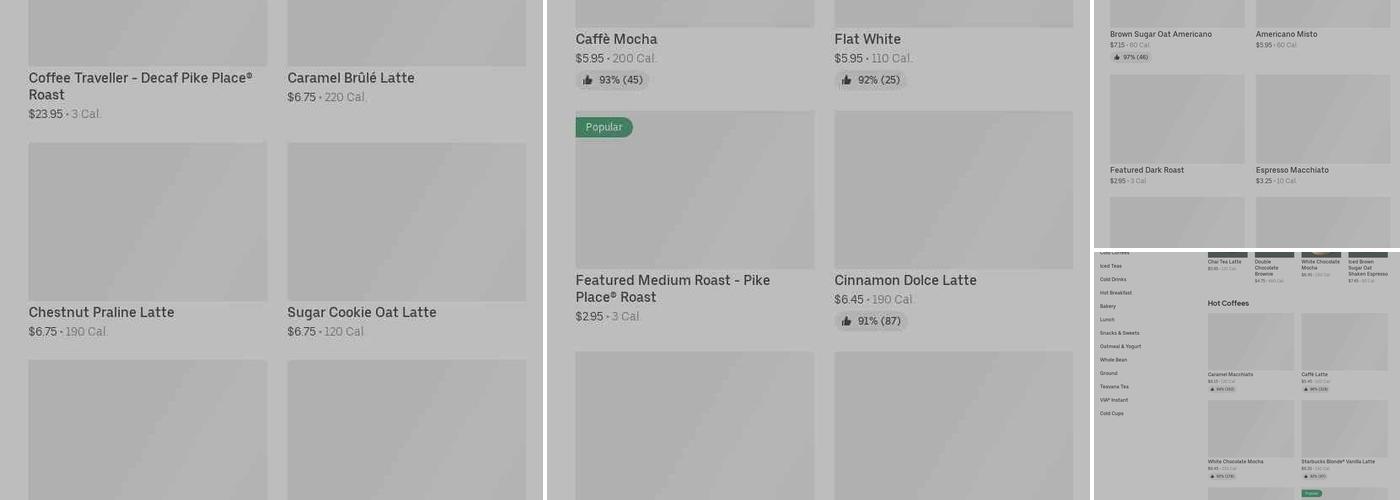The width and height of the screenshot is (1400, 500).
Task: Click thumbs-up rating under Starbucks Blonde Vanilla Latte
Action: pos(1314,476)
